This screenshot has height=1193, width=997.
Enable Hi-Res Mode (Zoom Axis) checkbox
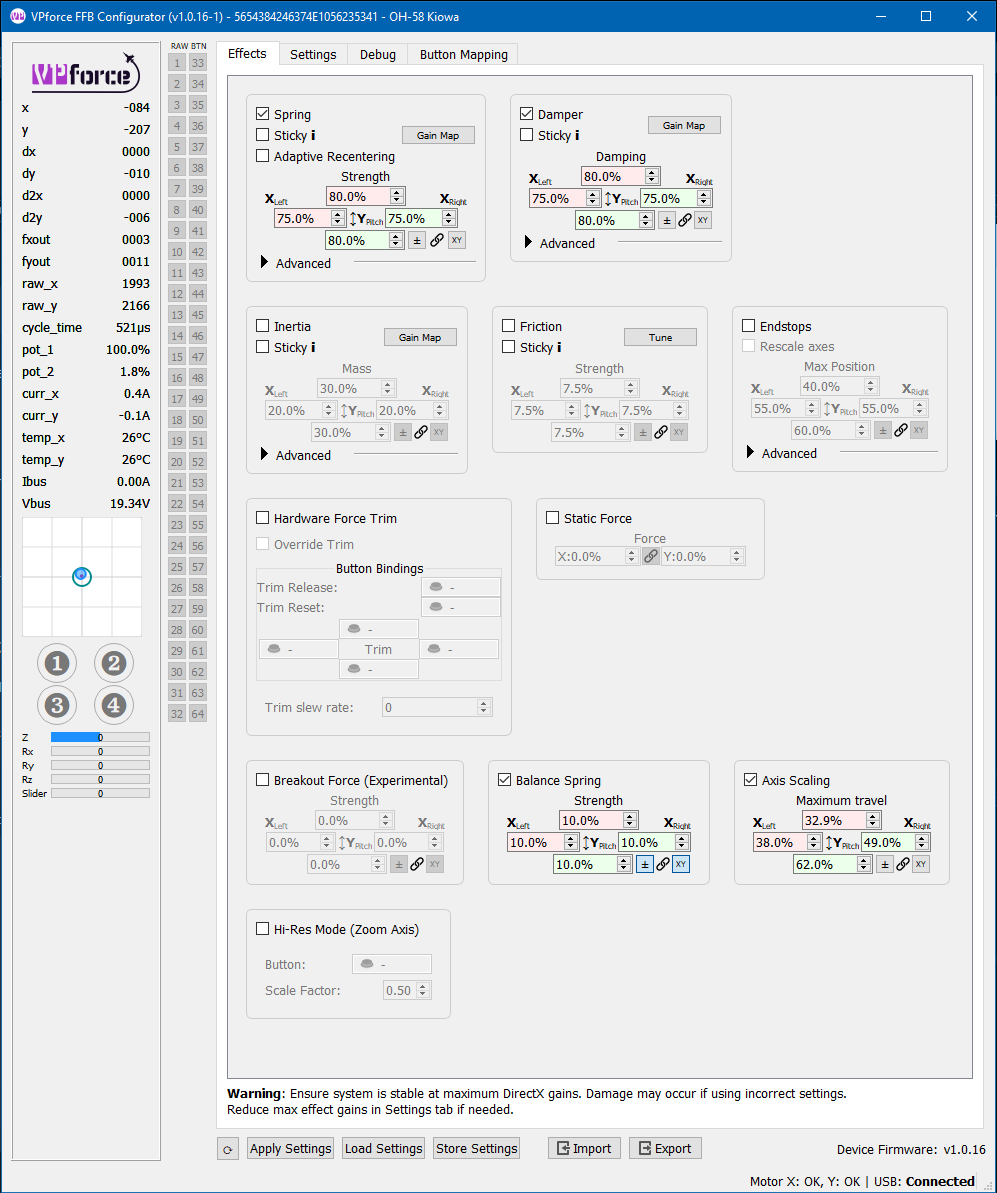click(x=263, y=929)
